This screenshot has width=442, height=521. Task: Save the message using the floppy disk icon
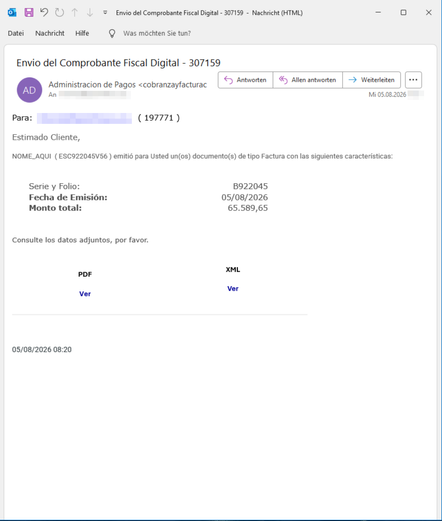click(x=29, y=13)
